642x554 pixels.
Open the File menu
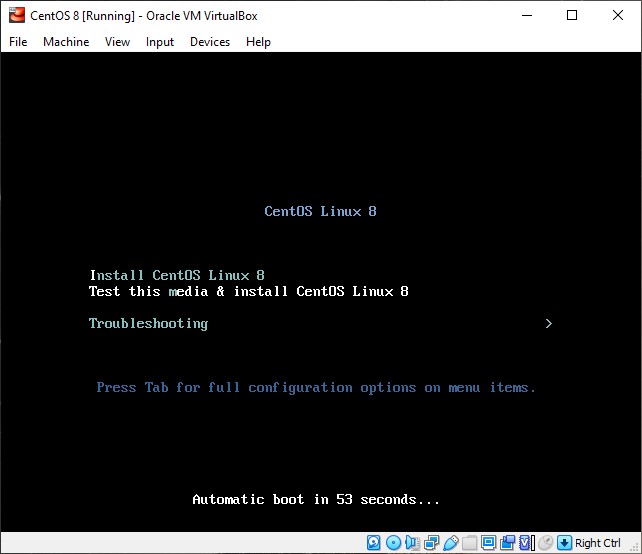tap(18, 42)
